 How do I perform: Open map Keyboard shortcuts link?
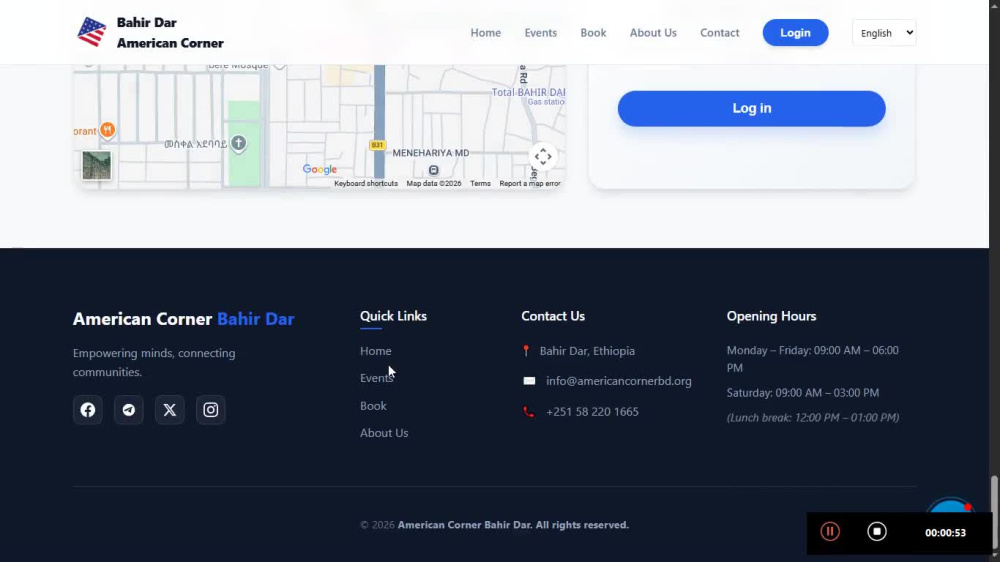coord(366,184)
